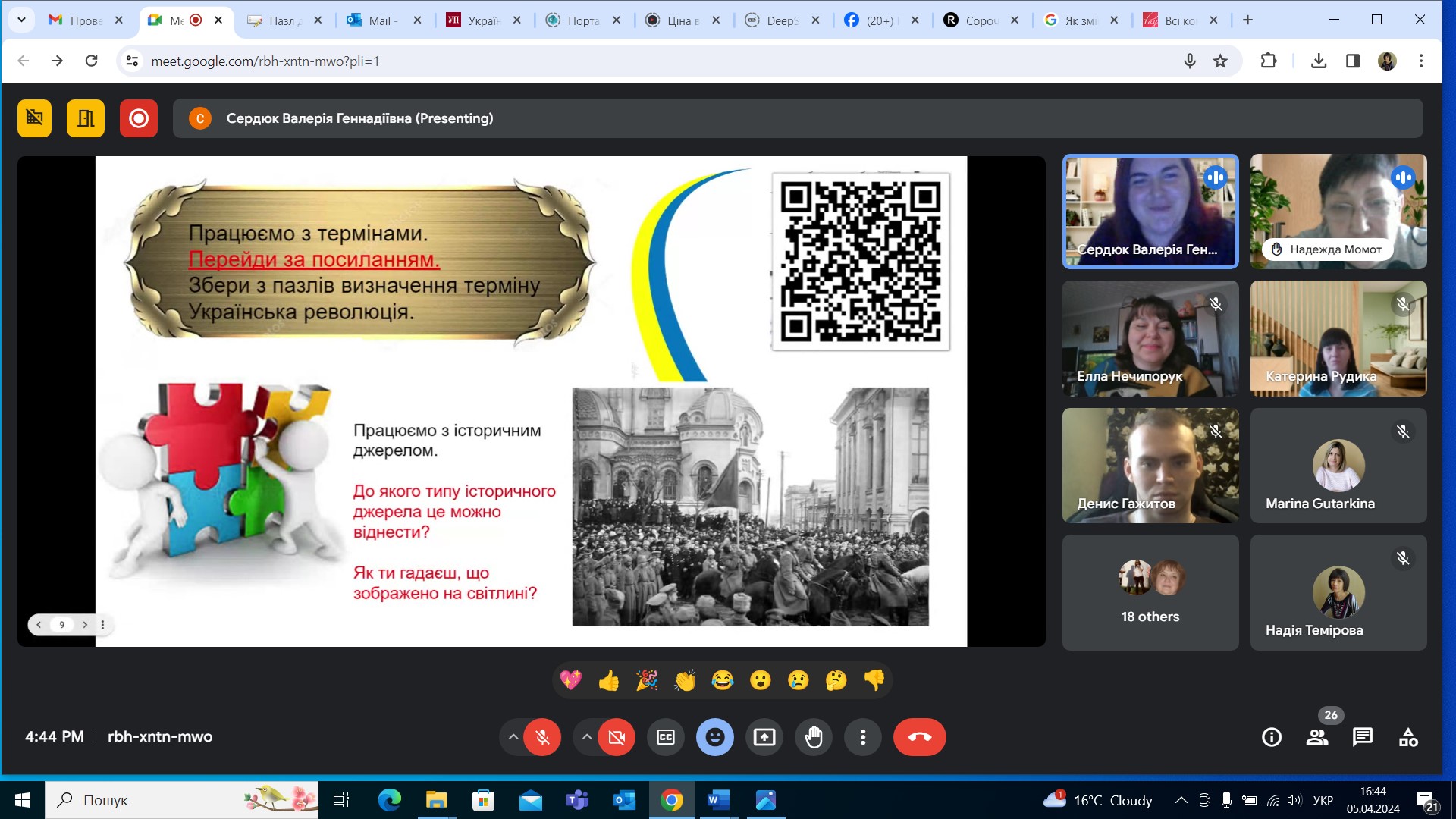Send thumbs down reaction
Screen dimensions: 1456x819
click(874, 680)
